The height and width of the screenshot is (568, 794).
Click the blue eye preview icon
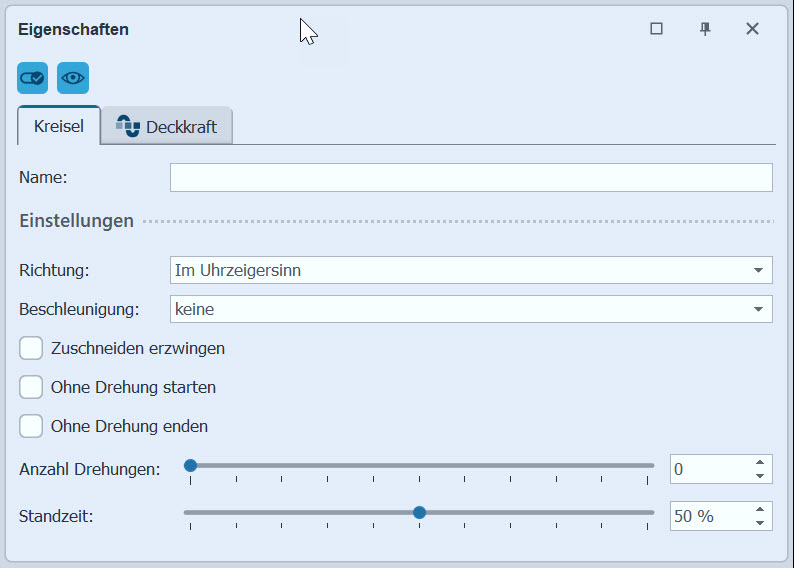(x=73, y=77)
